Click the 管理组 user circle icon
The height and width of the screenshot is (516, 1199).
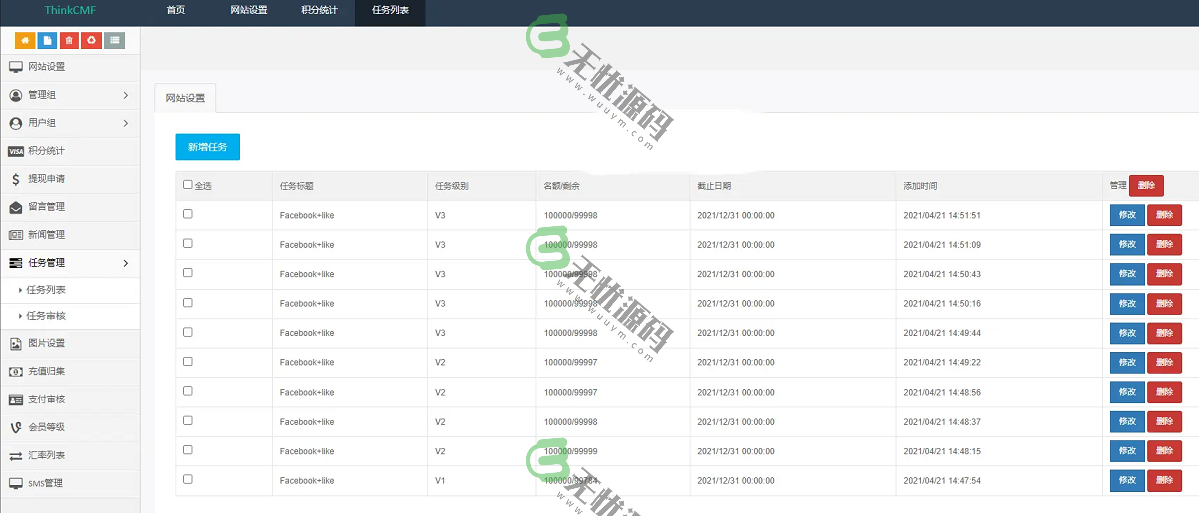click(15, 96)
